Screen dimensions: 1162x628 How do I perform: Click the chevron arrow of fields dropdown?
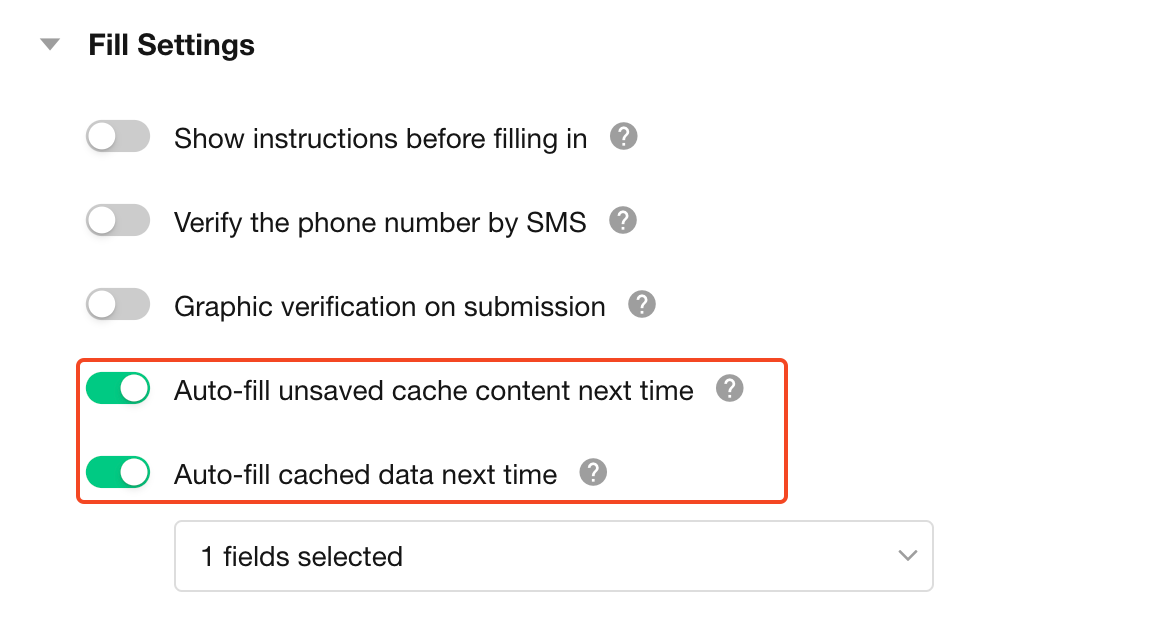click(x=907, y=556)
